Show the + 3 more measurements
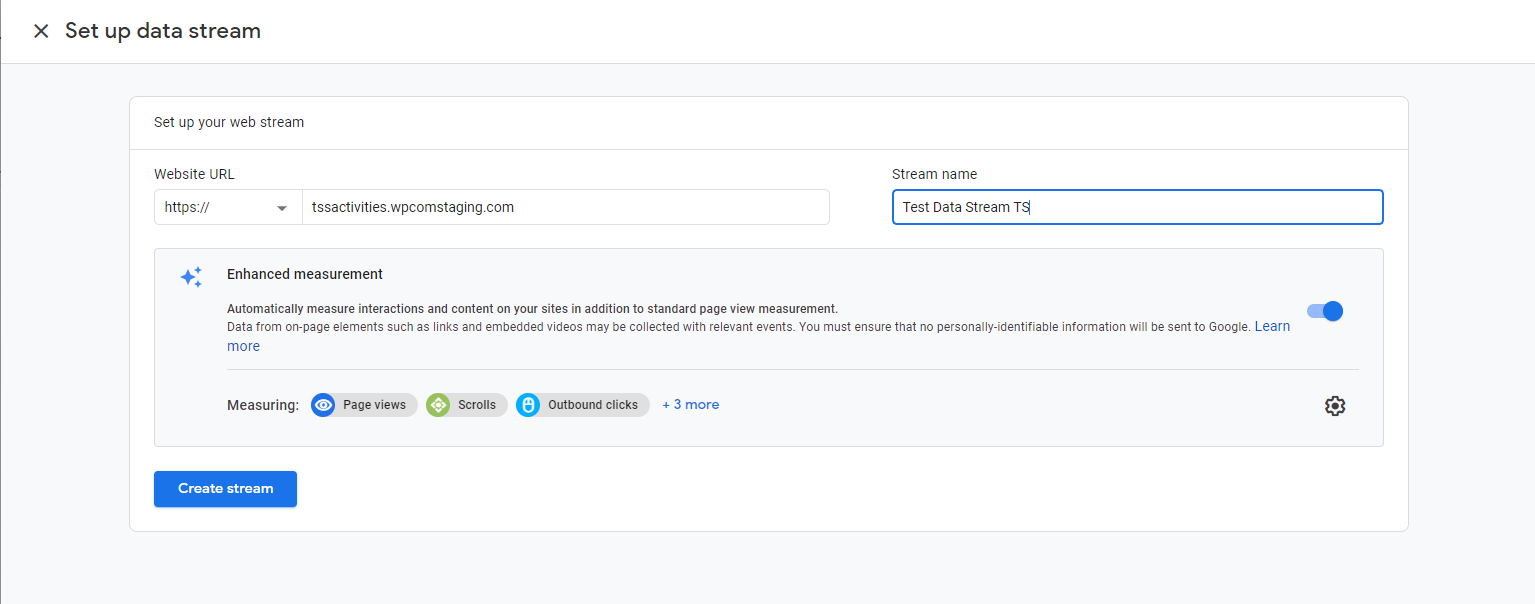The height and width of the screenshot is (604, 1535). click(x=691, y=405)
